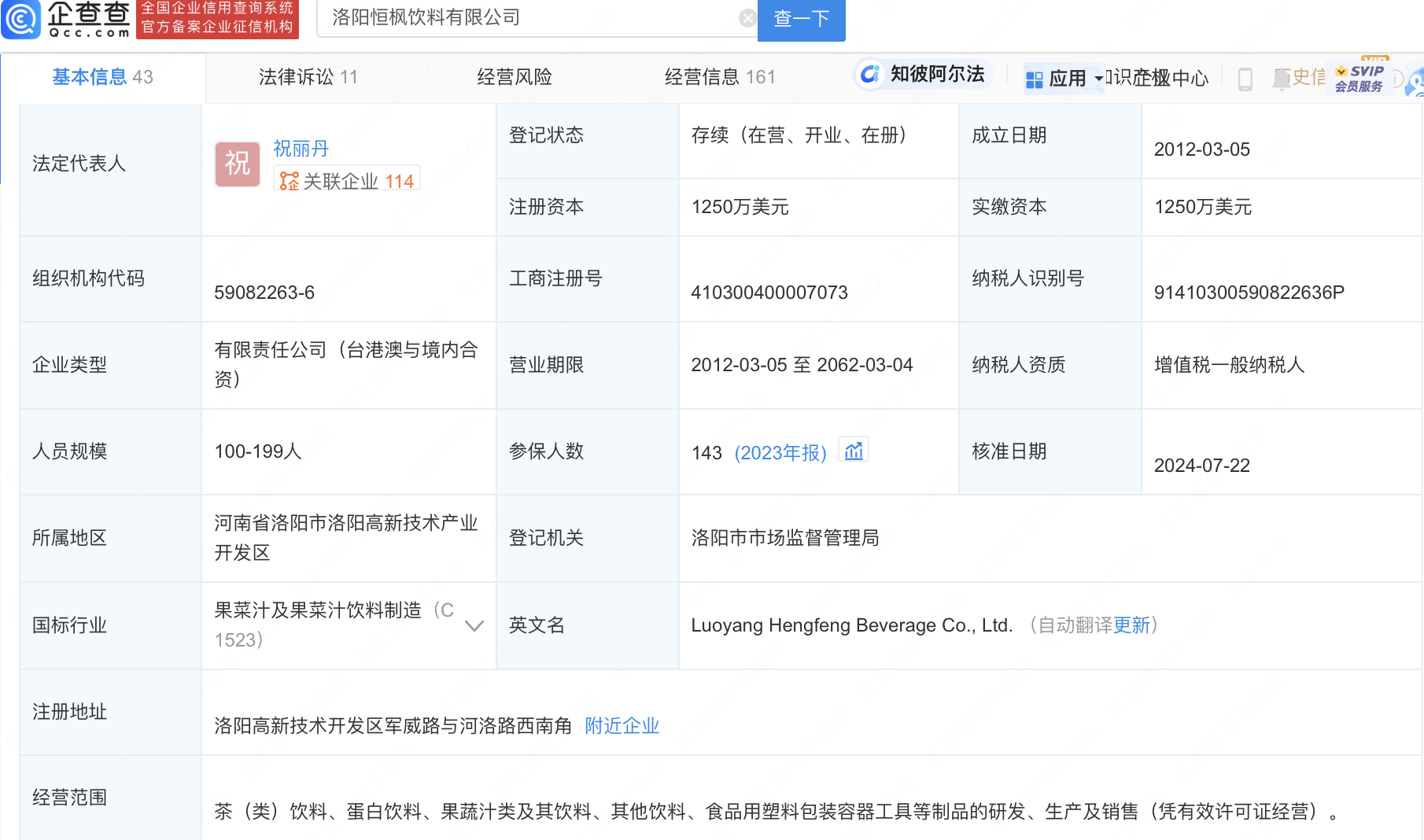Select the 企业类型 value 有限责任公司（台港澳与境内合资）

(x=346, y=365)
